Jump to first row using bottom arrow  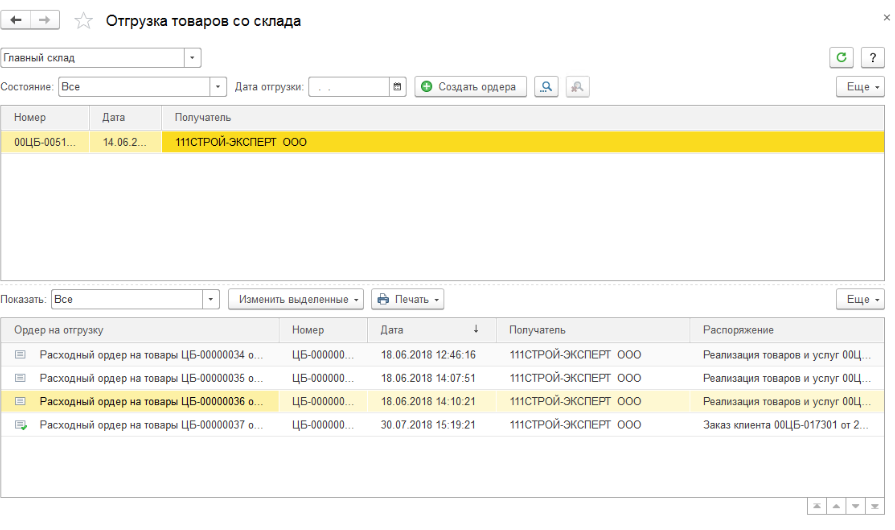(x=816, y=508)
